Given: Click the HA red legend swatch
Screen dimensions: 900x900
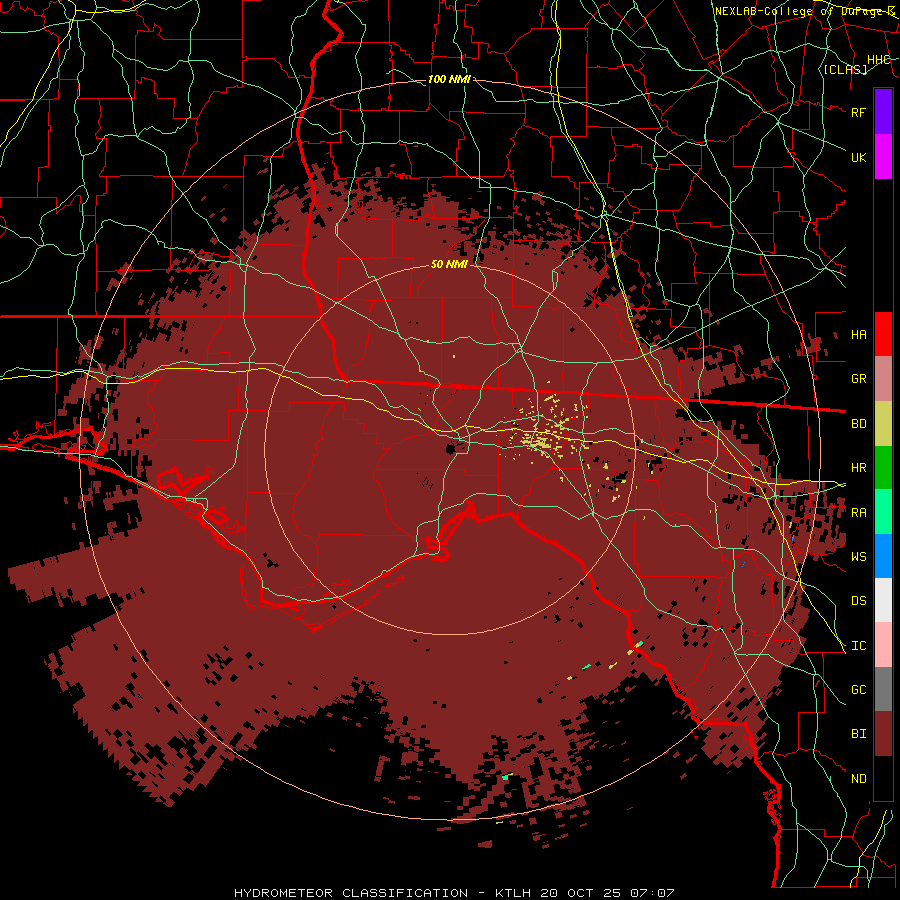Looking at the screenshot, I should (883, 334).
